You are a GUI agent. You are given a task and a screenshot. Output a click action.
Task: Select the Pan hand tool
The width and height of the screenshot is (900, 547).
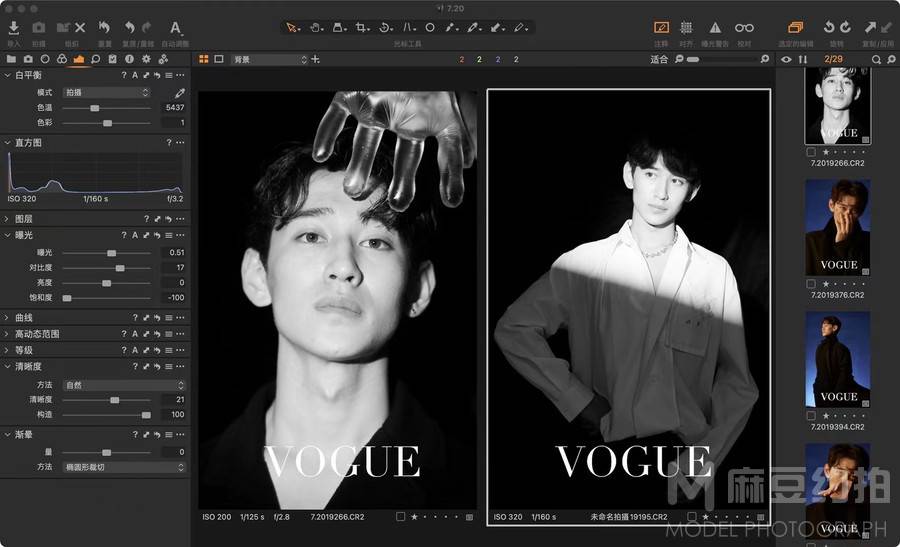click(x=316, y=27)
